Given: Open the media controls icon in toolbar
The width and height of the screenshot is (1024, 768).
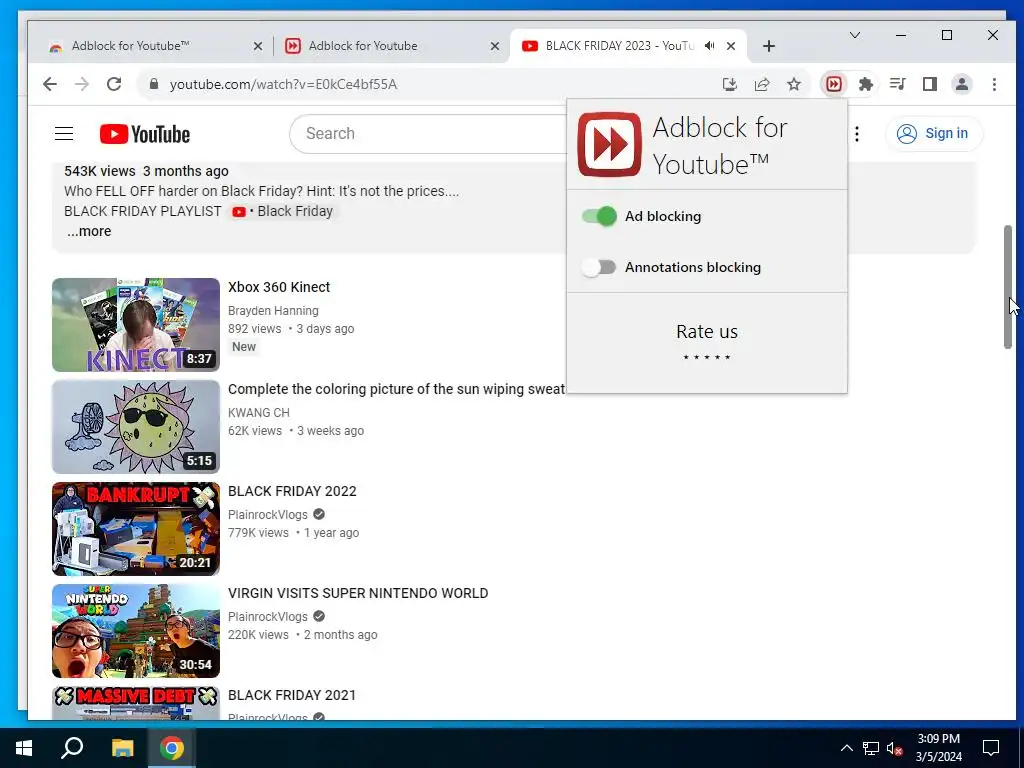Looking at the screenshot, I should [x=898, y=84].
